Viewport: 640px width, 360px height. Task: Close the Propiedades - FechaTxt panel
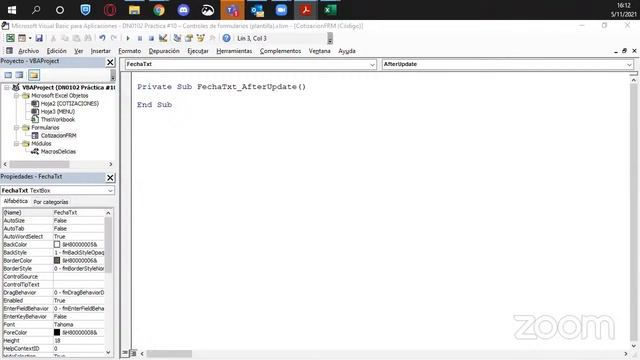110,178
